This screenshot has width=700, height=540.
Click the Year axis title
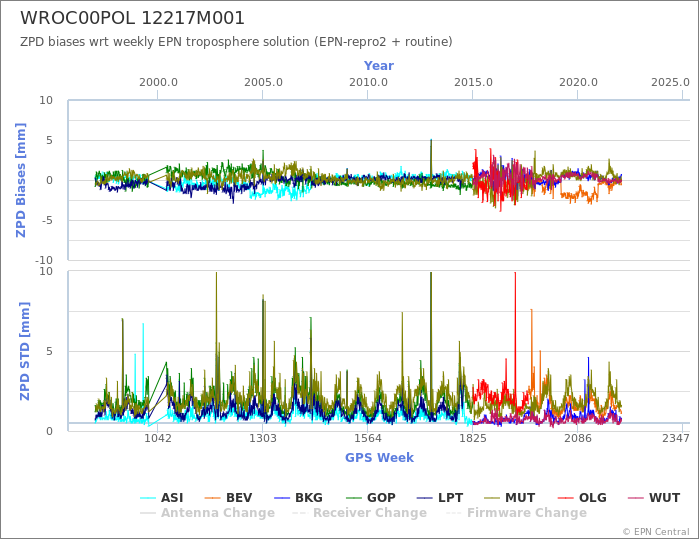379,66
